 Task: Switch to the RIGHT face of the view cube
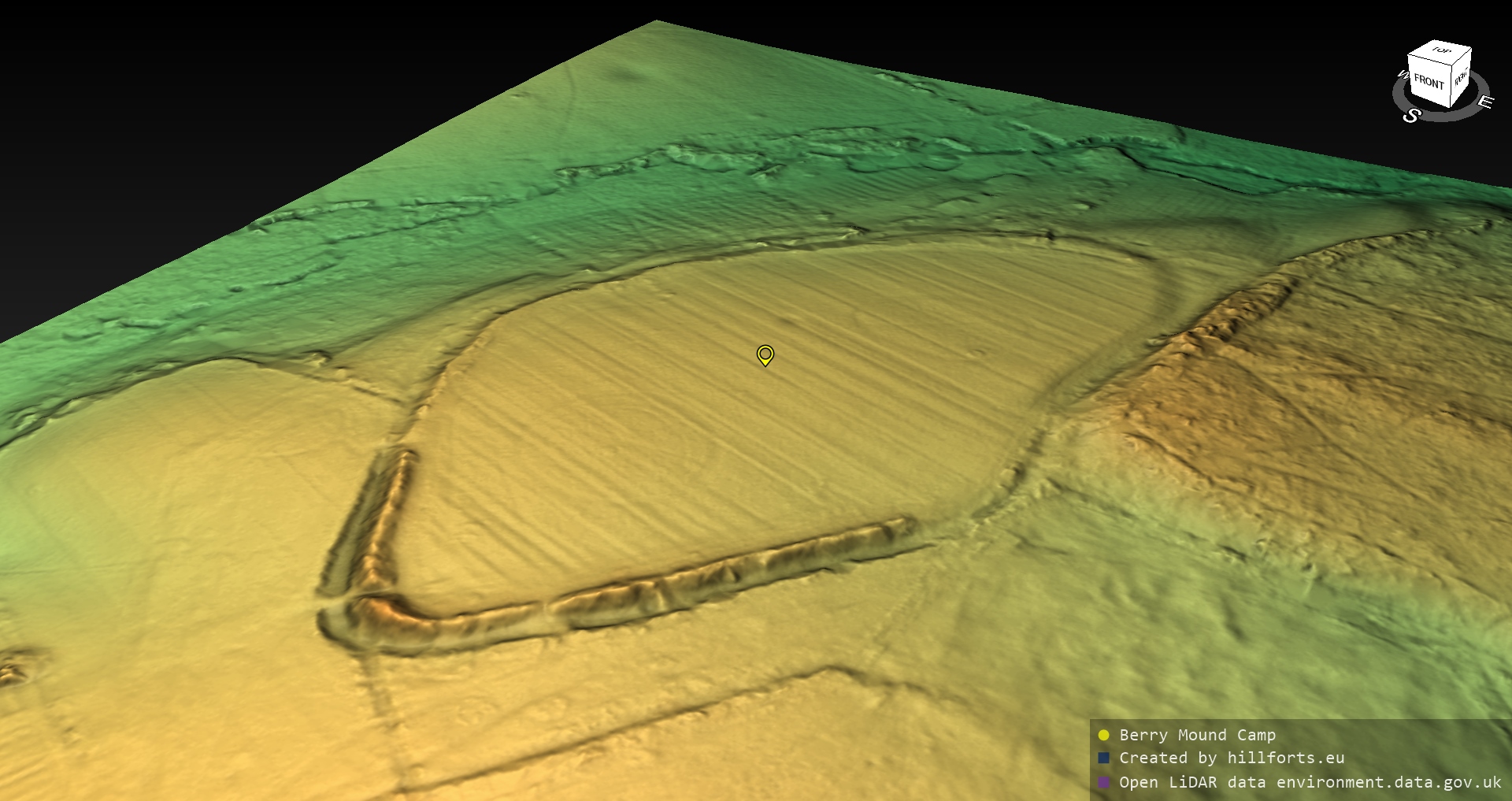1461,77
